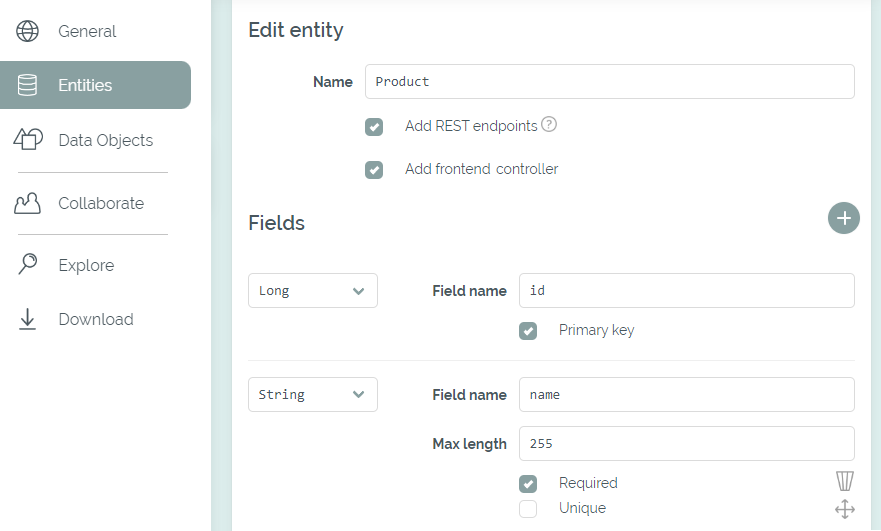Click the globe icon next to General
The width and height of the screenshot is (881, 531).
pyautogui.click(x=28, y=31)
